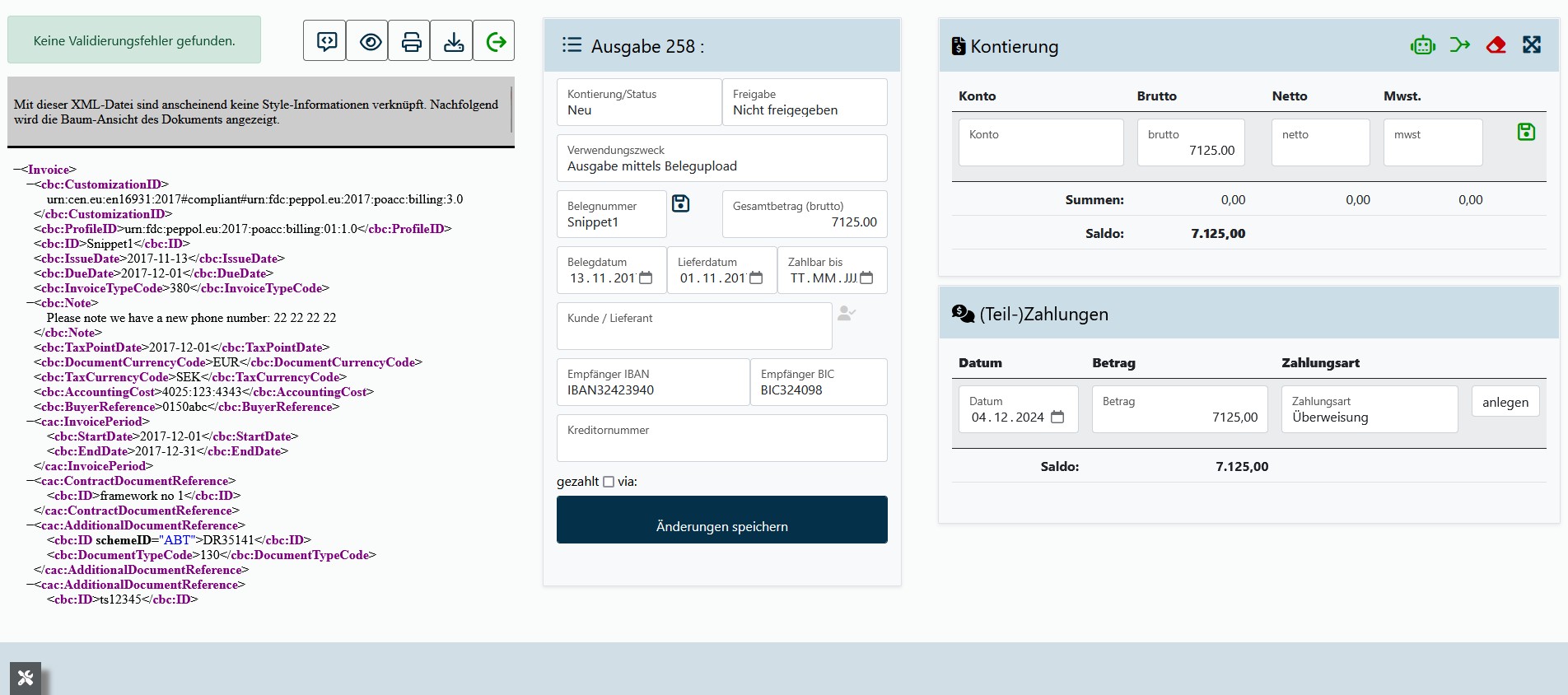Save the Kontierung row with green disk

click(1525, 132)
